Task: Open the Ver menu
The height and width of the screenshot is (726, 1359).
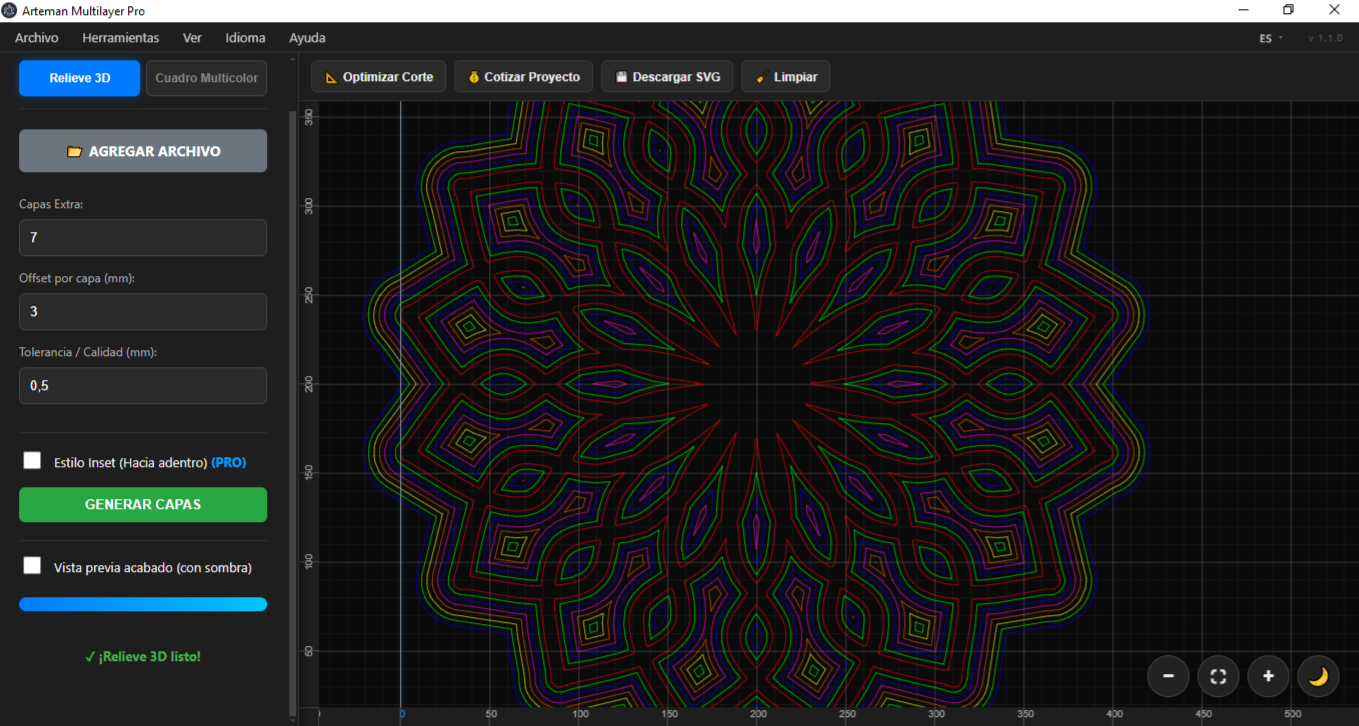Action: (x=192, y=38)
